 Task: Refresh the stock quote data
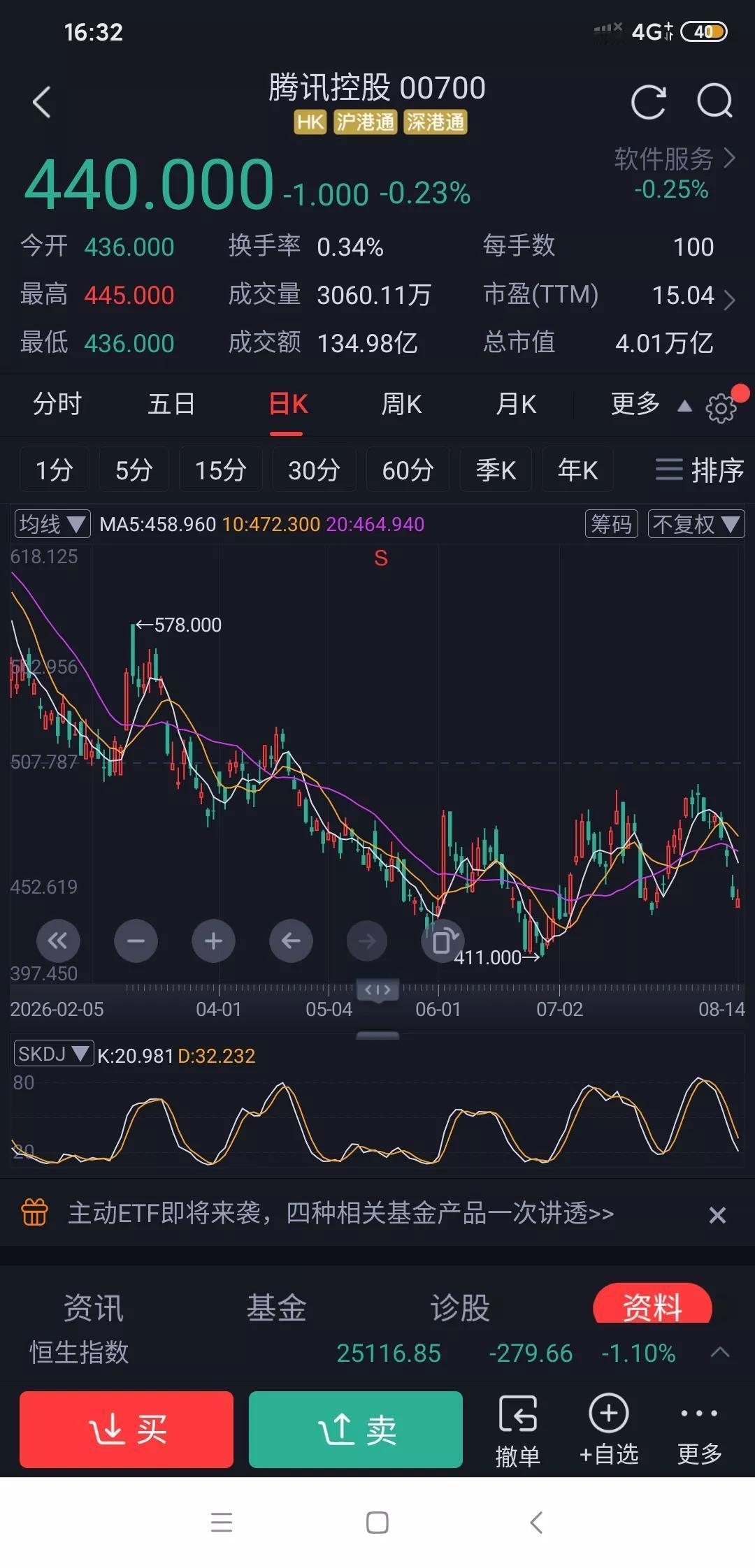[649, 103]
